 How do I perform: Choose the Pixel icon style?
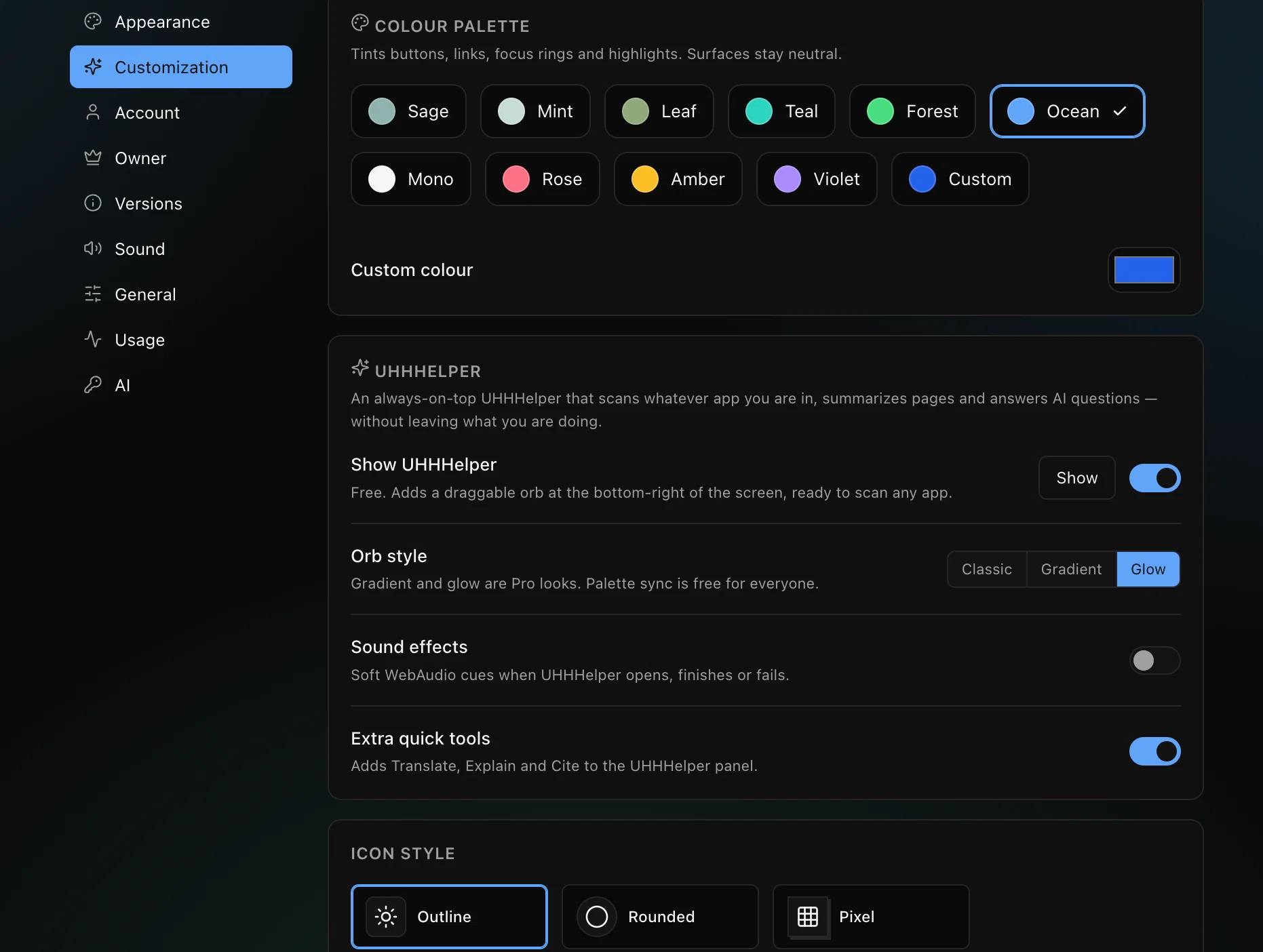(871, 917)
